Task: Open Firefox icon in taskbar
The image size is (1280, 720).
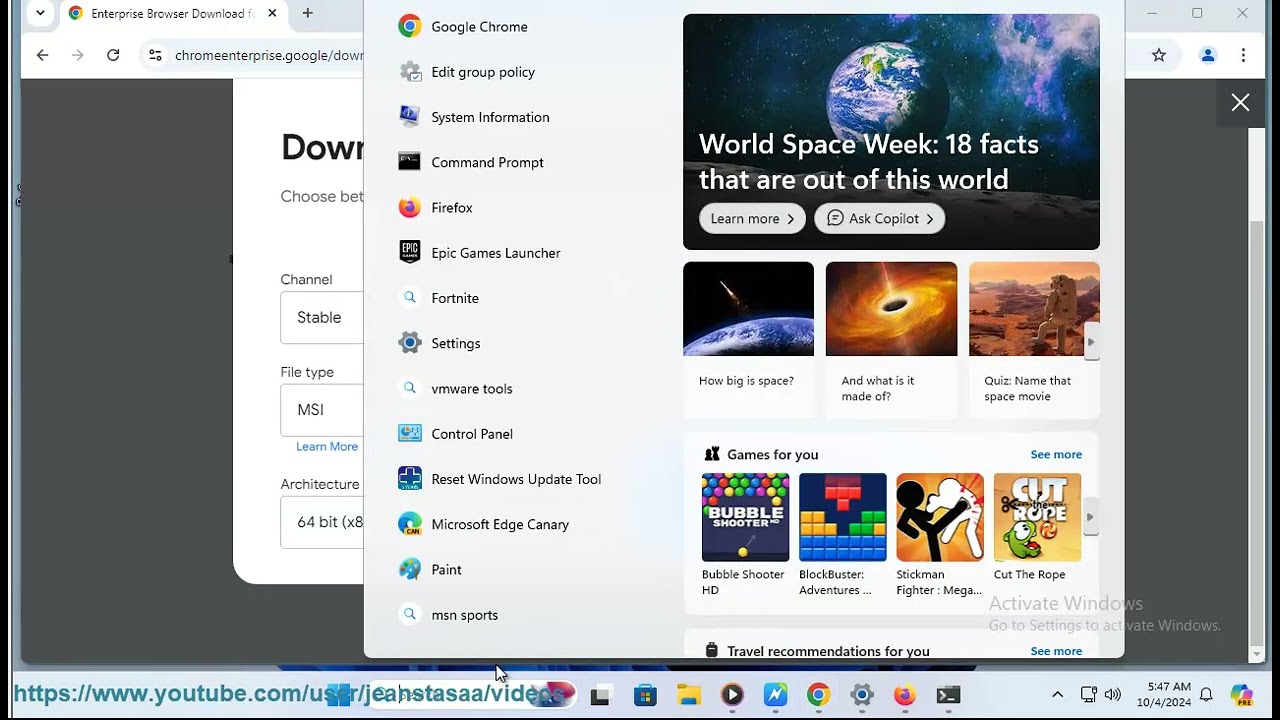Action: (904, 695)
